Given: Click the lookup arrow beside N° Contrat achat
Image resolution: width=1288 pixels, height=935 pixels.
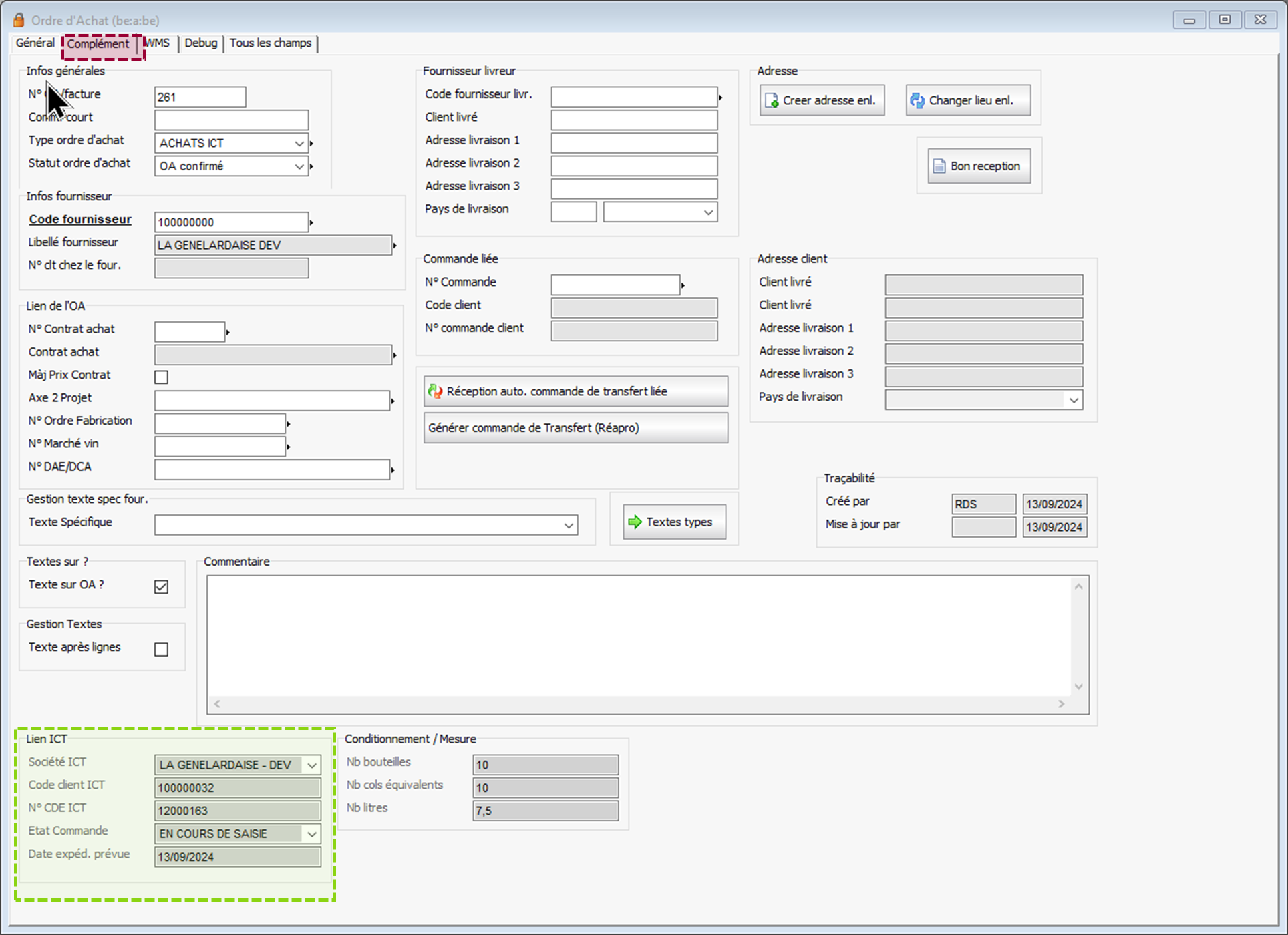Looking at the screenshot, I should coord(228,332).
